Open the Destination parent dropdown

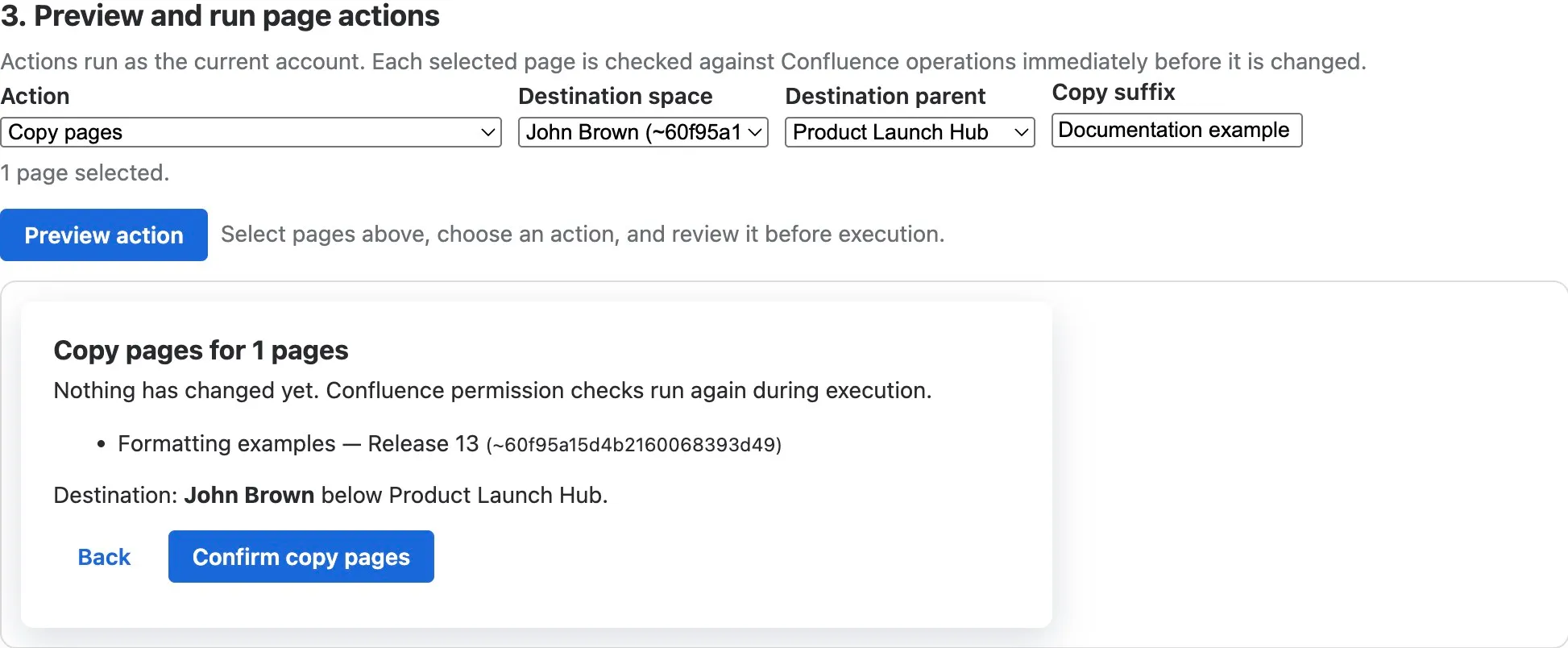tap(910, 132)
